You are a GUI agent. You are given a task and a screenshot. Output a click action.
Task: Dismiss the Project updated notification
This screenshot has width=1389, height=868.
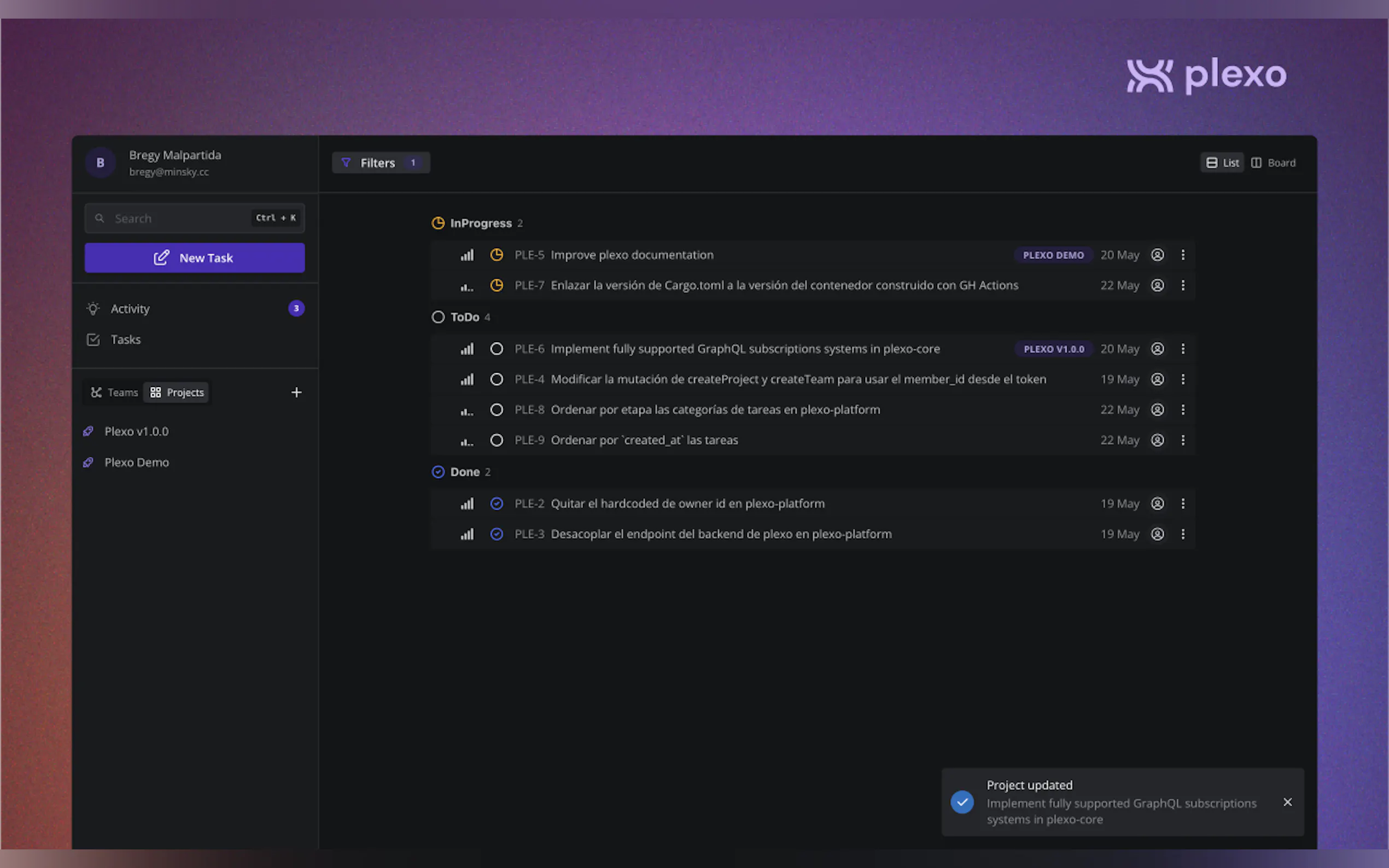(x=1287, y=802)
